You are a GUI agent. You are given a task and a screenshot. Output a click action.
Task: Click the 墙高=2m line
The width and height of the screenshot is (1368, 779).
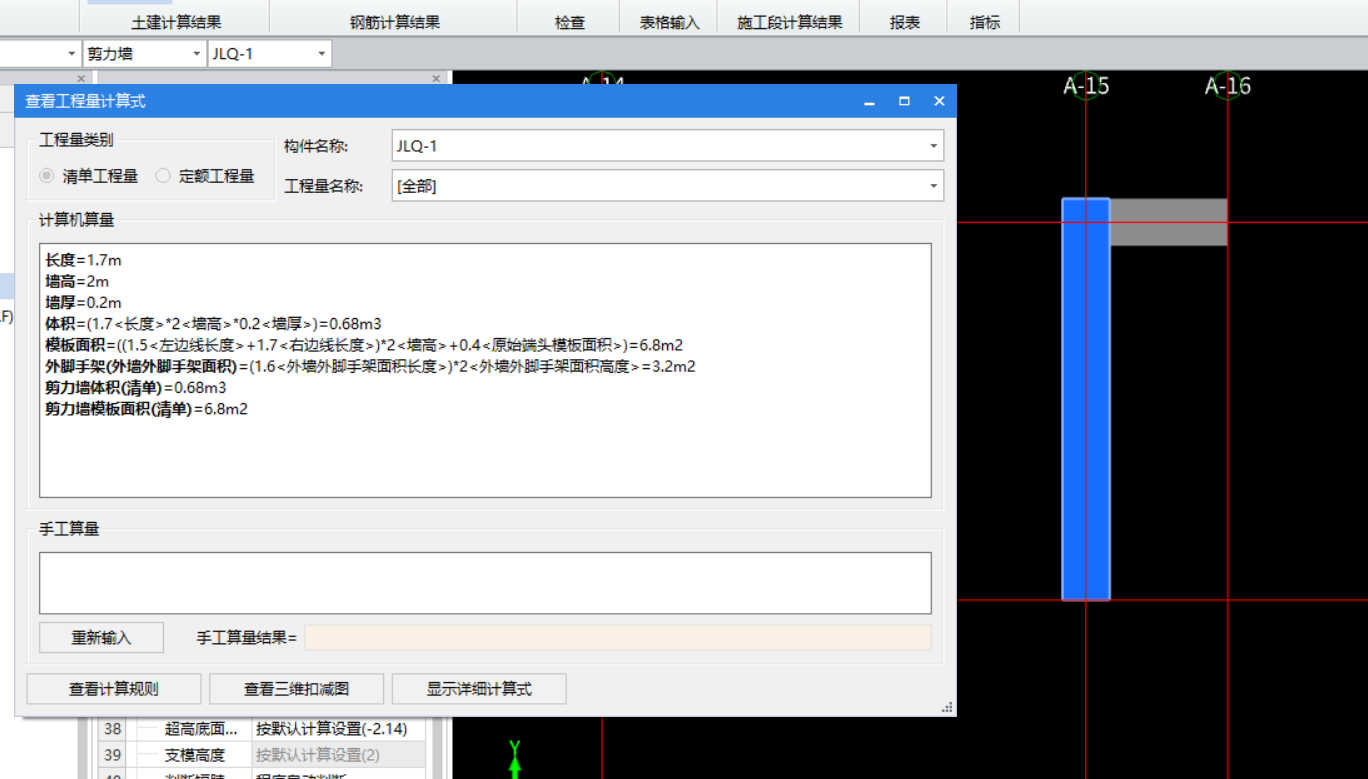[x=77, y=282]
